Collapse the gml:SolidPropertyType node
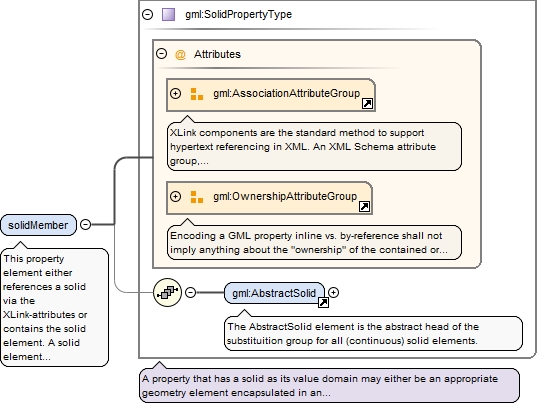538x406 pixels. pos(148,14)
